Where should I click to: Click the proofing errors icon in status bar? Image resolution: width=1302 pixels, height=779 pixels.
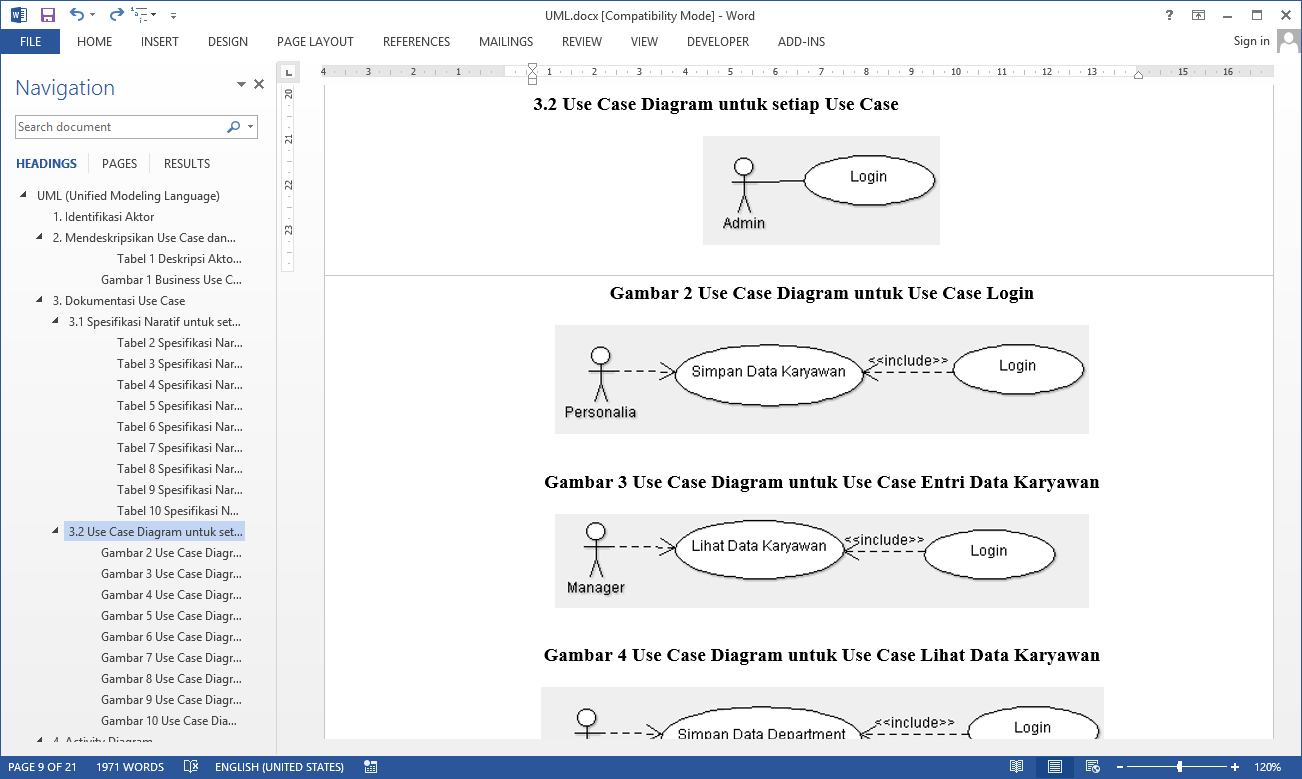click(x=191, y=767)
